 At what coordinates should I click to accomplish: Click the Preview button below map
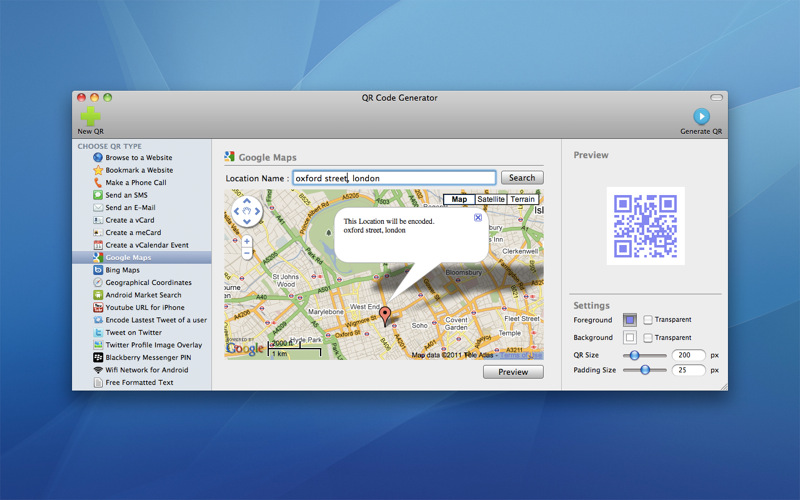pos(513,372)
